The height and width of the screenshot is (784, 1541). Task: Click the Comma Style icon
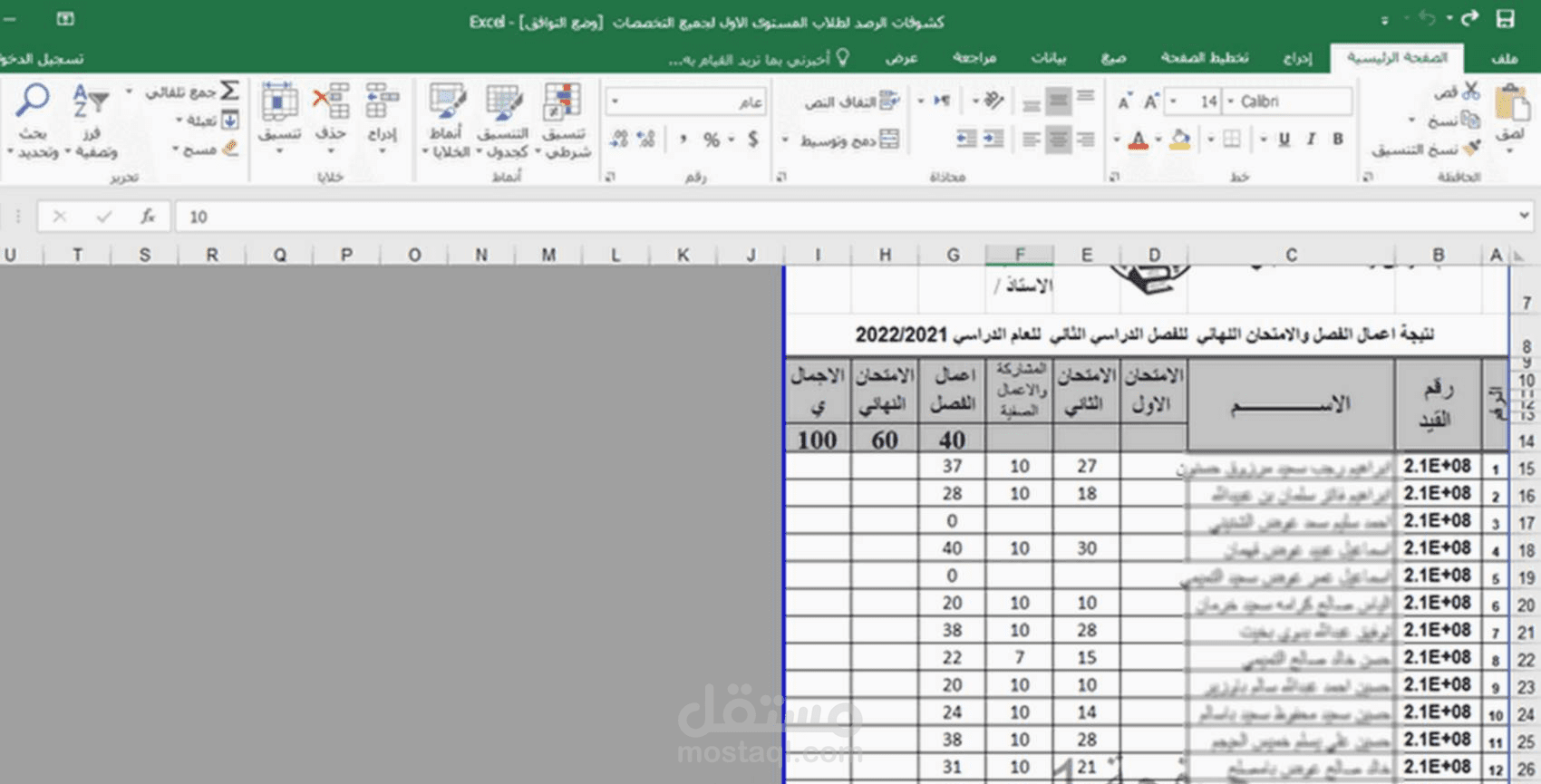(x=683, y=140)
